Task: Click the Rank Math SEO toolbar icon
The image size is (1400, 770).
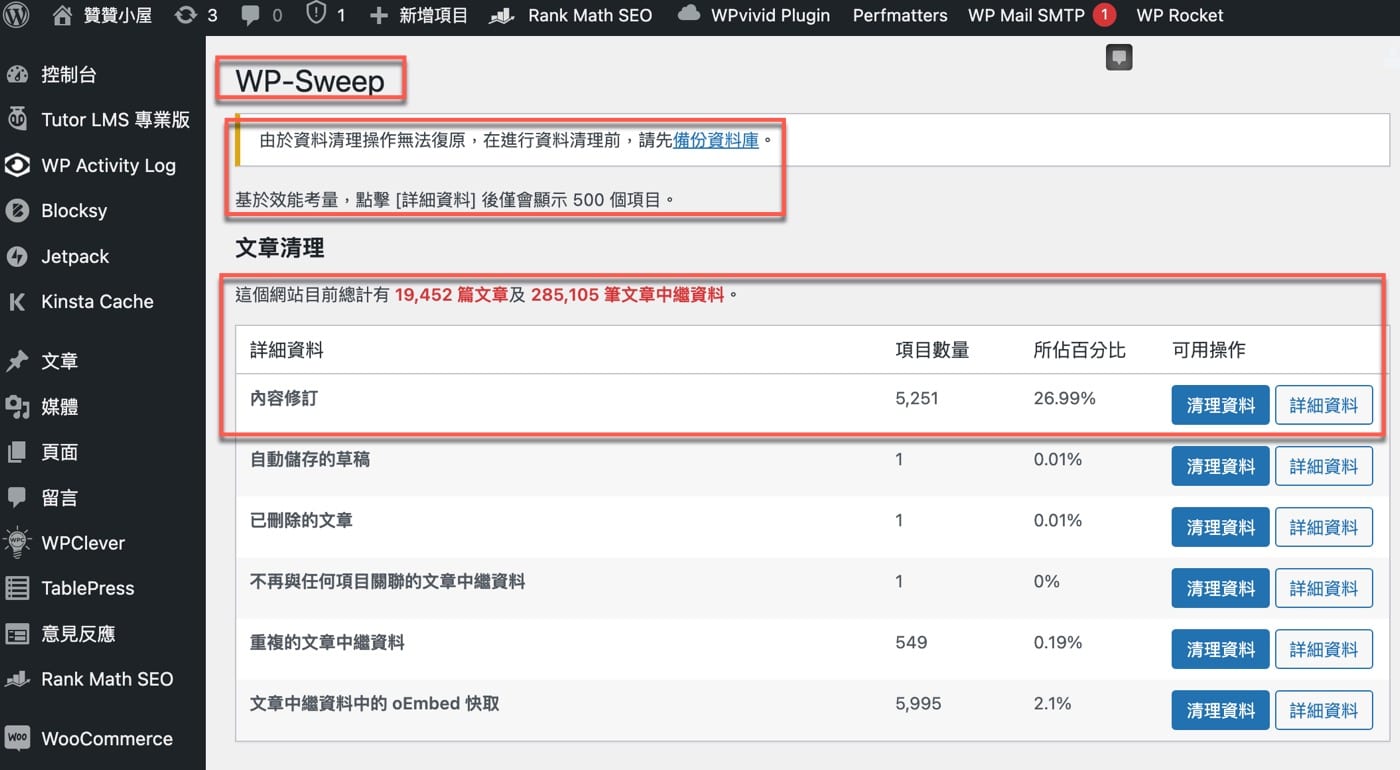Action: pyautogui.click(x=503, y=15)
